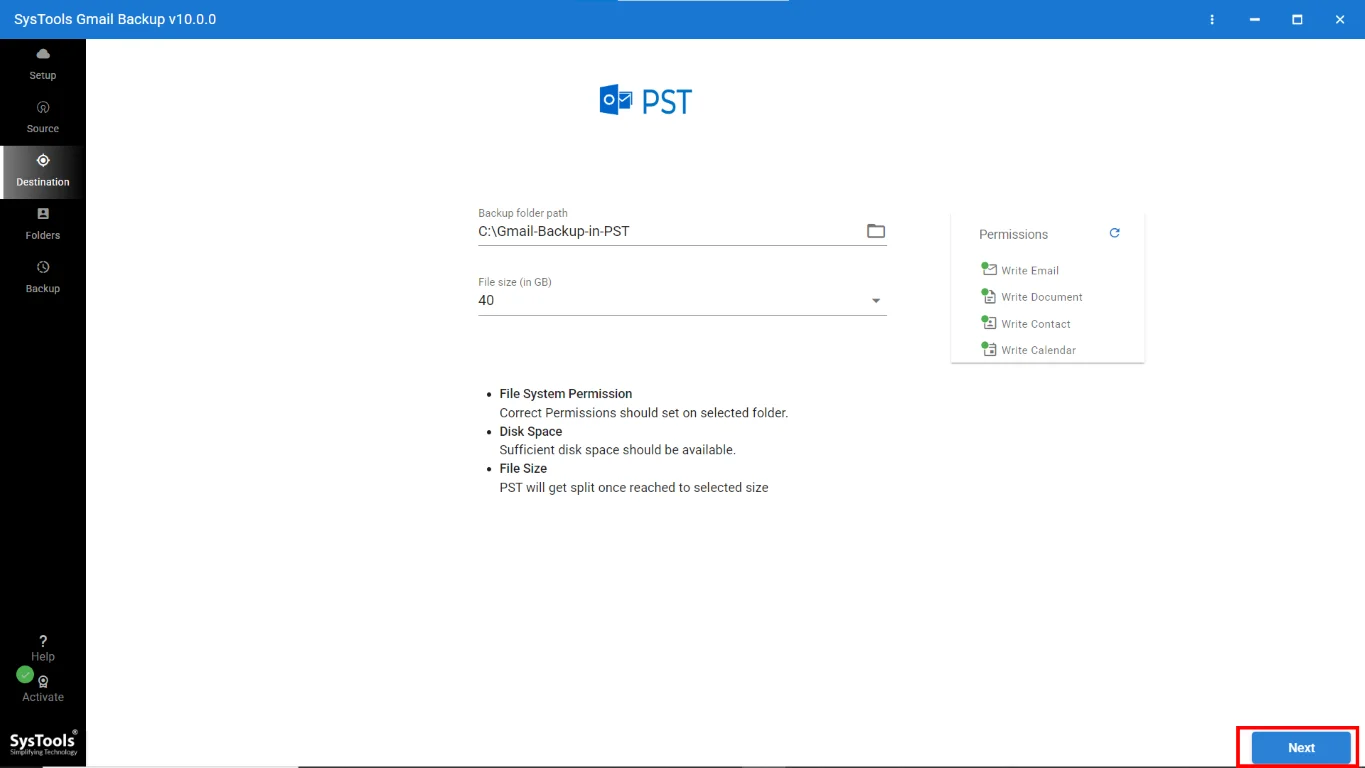Click the Write Document permission icon
Image resolution: width=1365 pixels, height=768 pixels.
coord(989,296)
